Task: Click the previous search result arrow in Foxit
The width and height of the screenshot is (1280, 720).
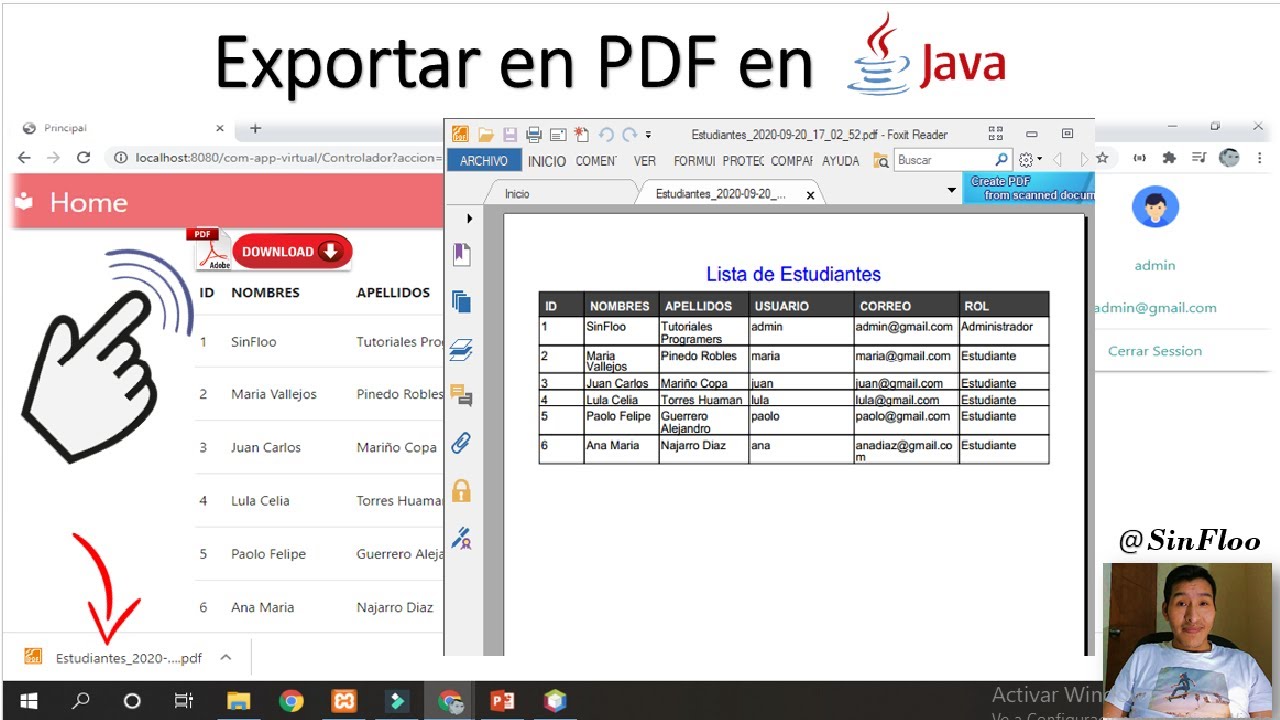Action: click(1057, 160)
